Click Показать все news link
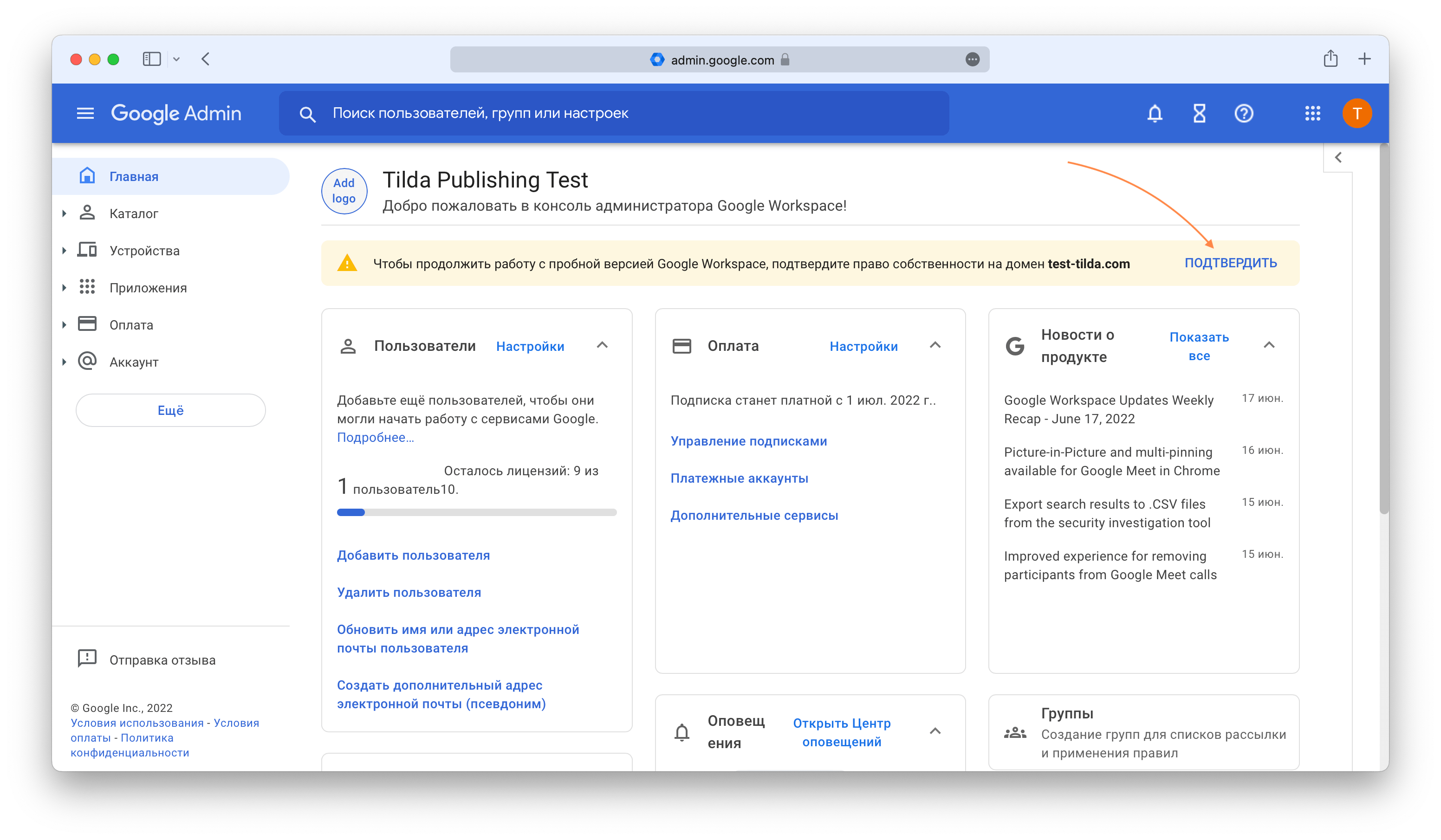 pos(1199,346)
